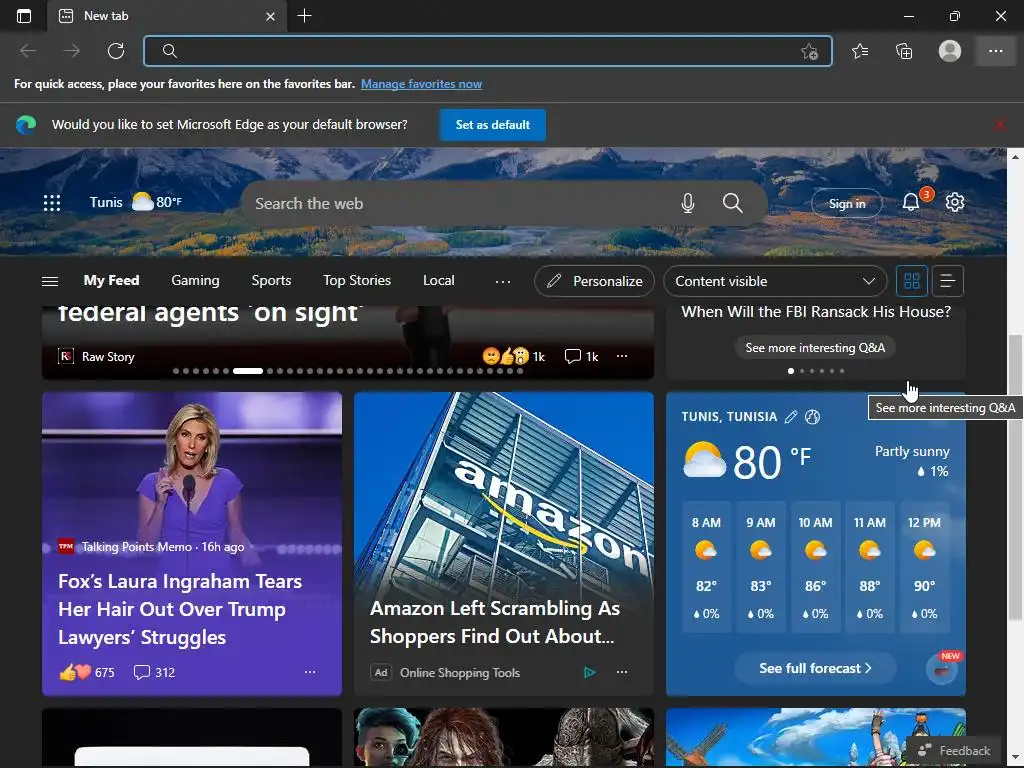
Task: Open page settings gear
Action: coord(955,202)
